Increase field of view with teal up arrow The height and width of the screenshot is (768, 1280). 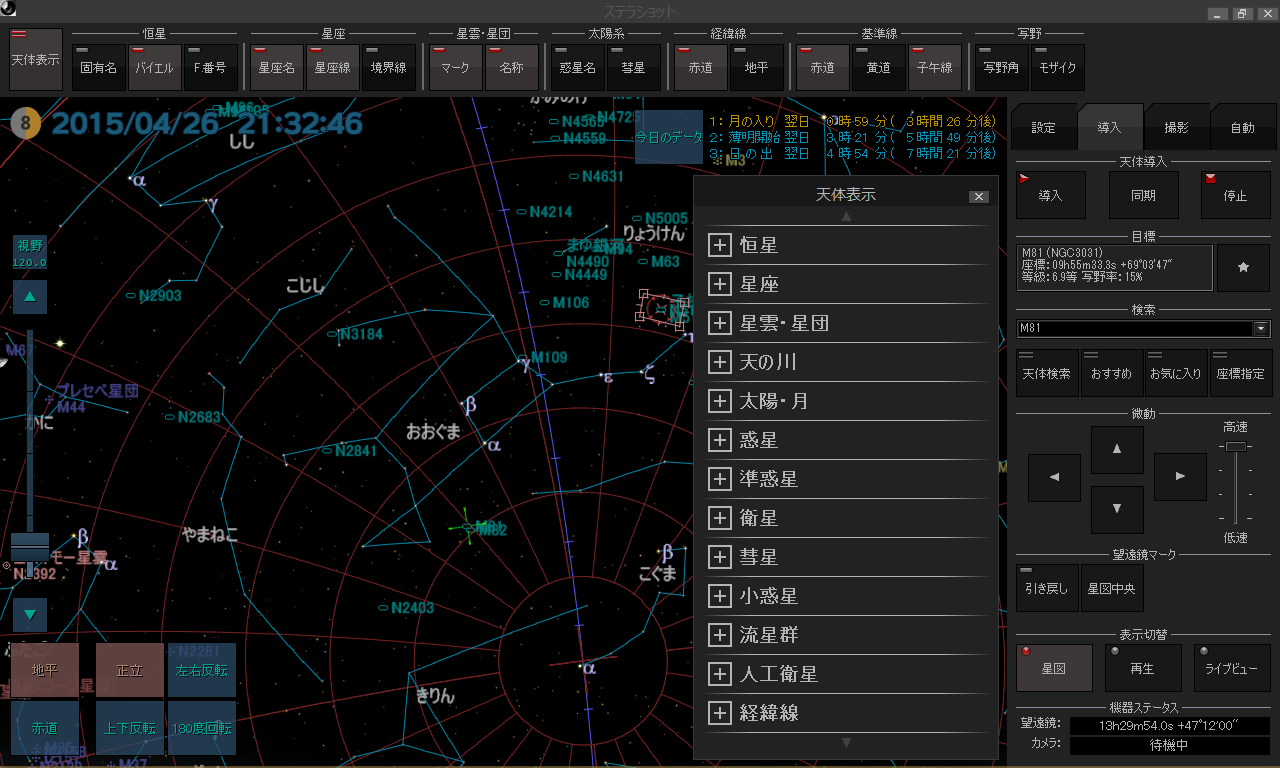point(30,297)
